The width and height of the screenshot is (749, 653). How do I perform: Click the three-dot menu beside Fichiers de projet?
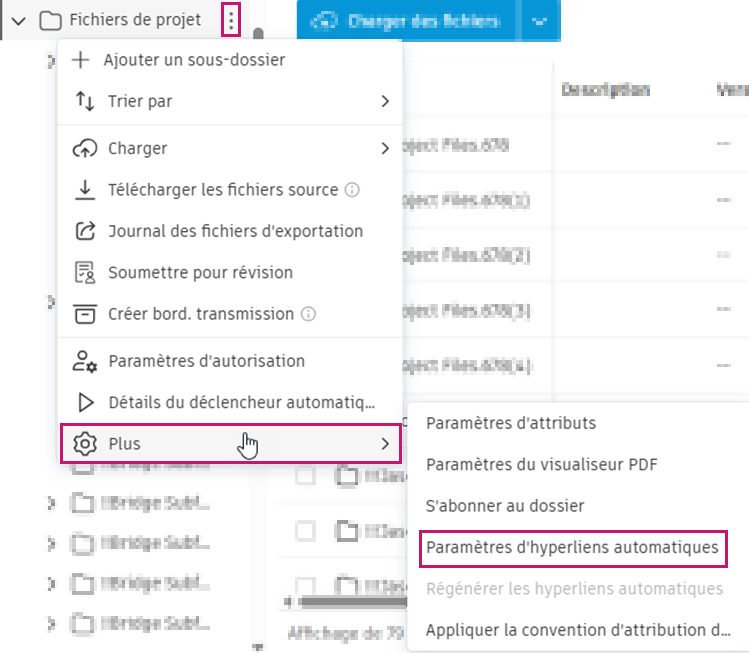tap(232, 19)
